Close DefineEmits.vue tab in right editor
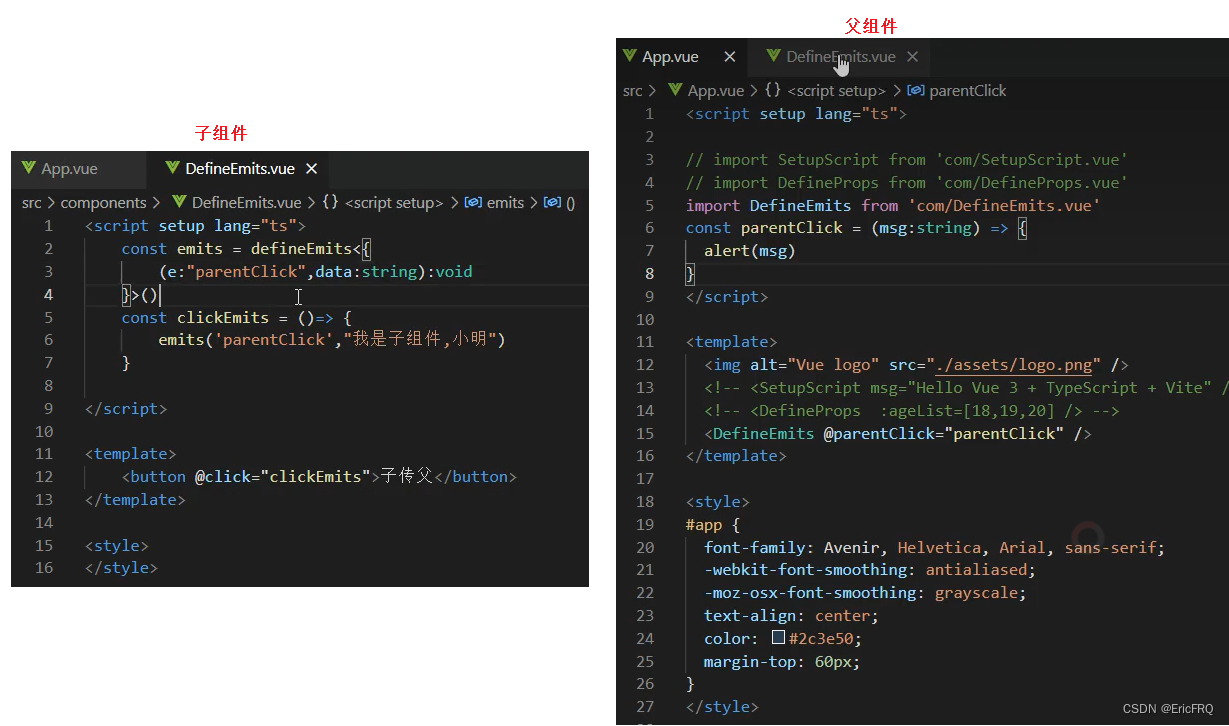1229x726 pixels. click(912, 57)
